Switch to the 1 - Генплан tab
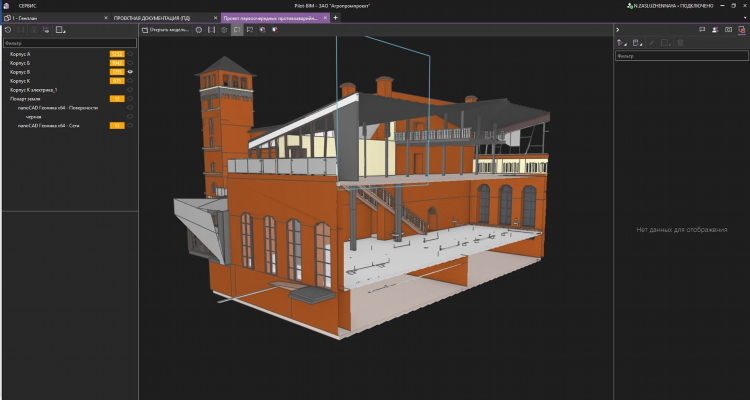Image resolution: width=750 pixels, height=400 pixels. [x=55, y=18]
